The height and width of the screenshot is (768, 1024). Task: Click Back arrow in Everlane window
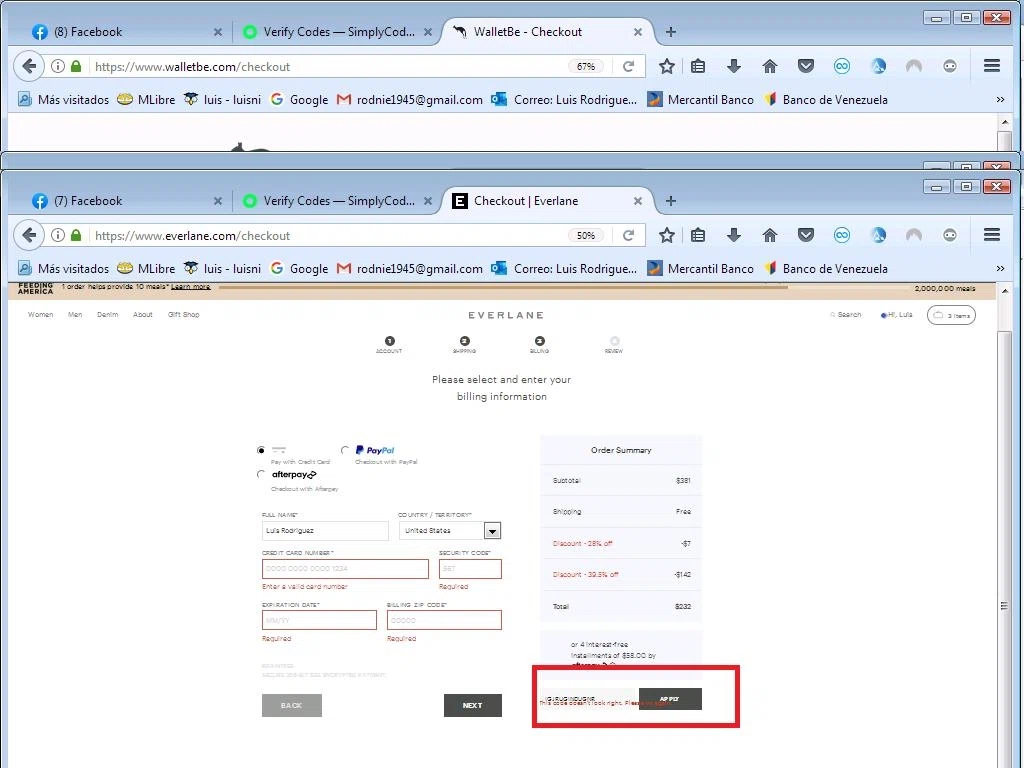(x=29, y=235)
